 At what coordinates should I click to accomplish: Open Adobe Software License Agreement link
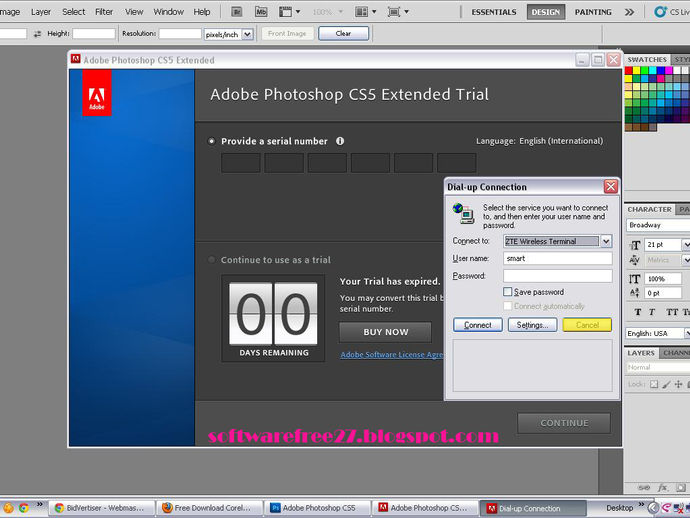coord(392,355)
